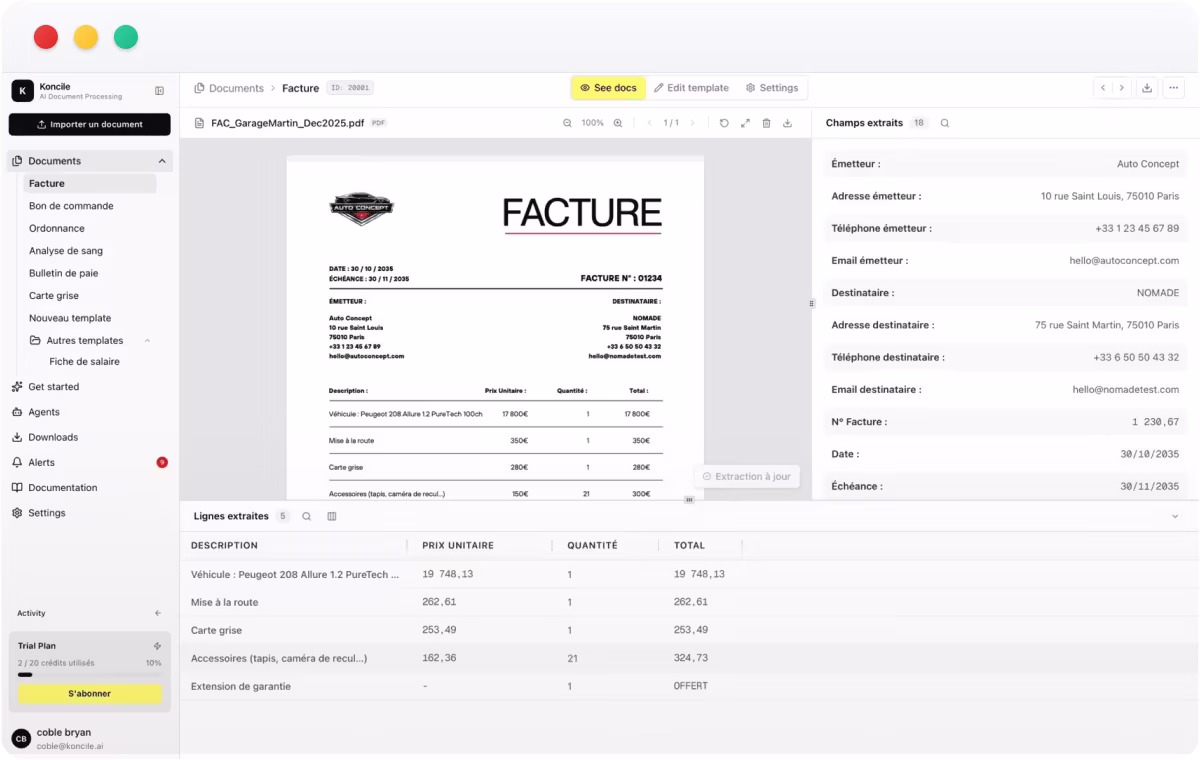Click the CB user avatar
1200x760 pixels.
(21, 738)
